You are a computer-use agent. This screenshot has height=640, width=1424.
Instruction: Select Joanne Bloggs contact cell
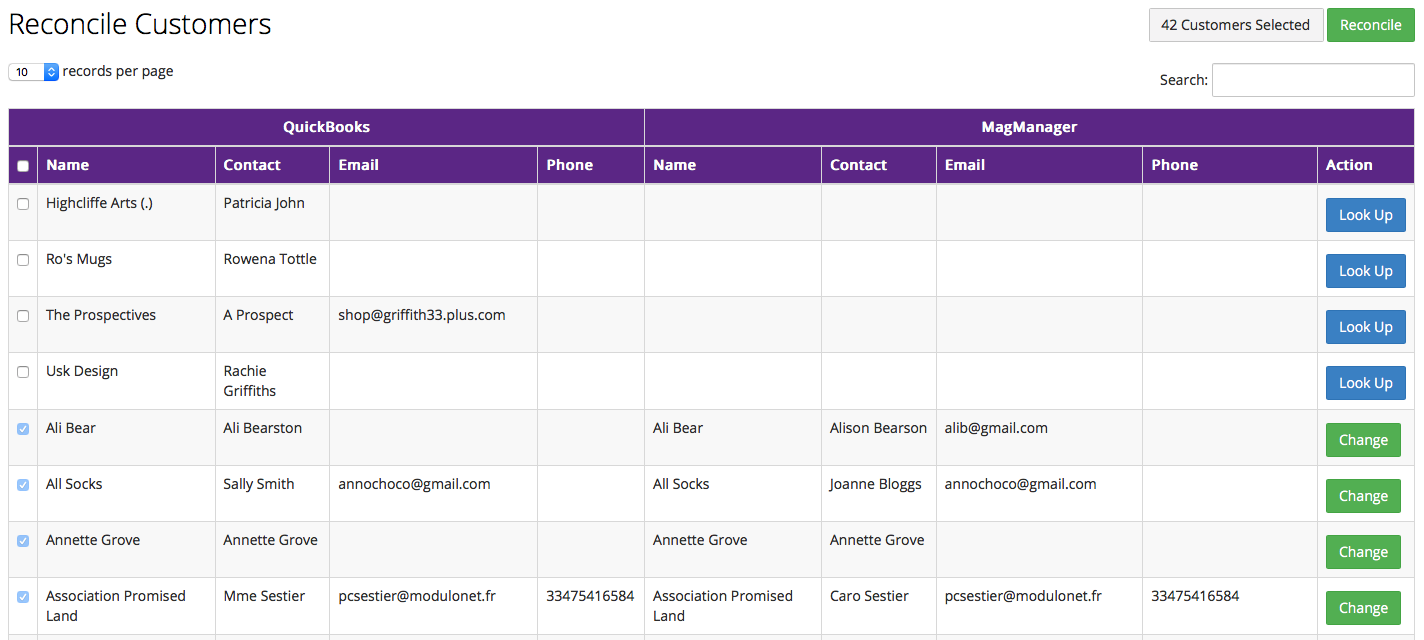878,494
